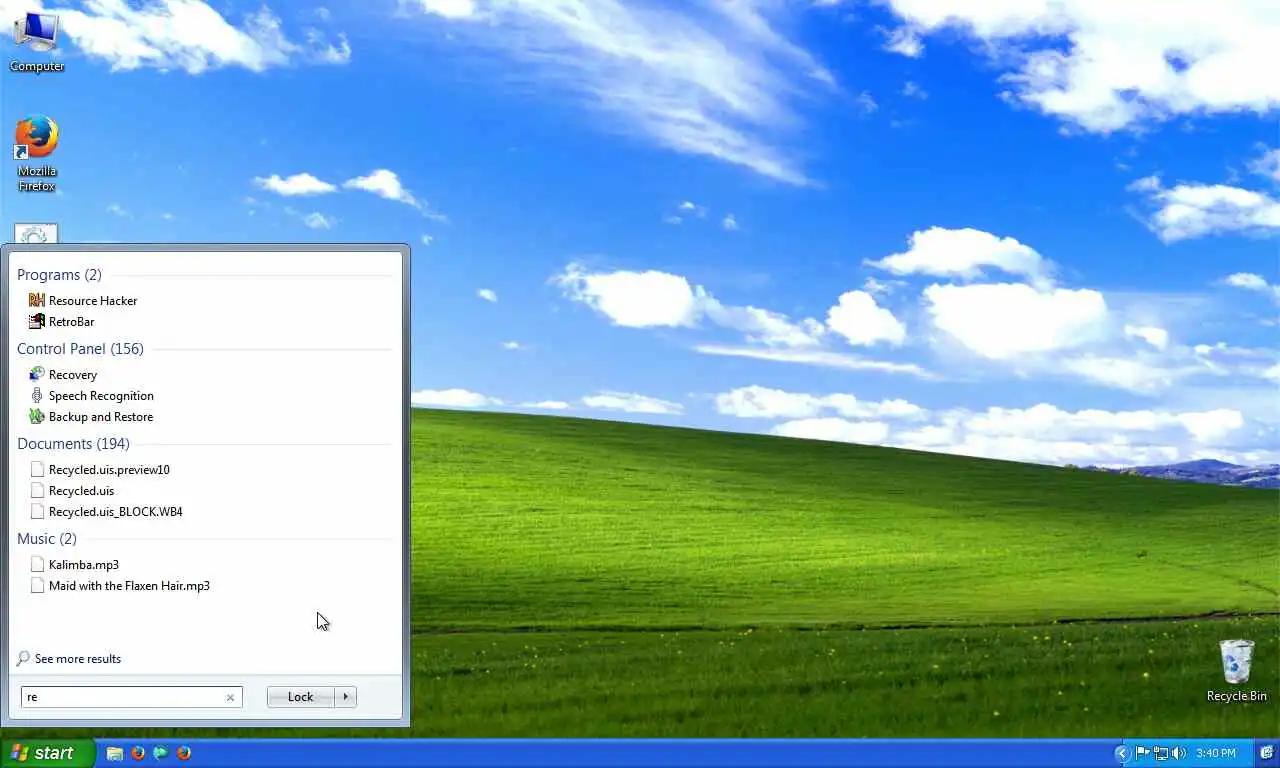
Task: Click the start button
Action: [x=47, y=753]
